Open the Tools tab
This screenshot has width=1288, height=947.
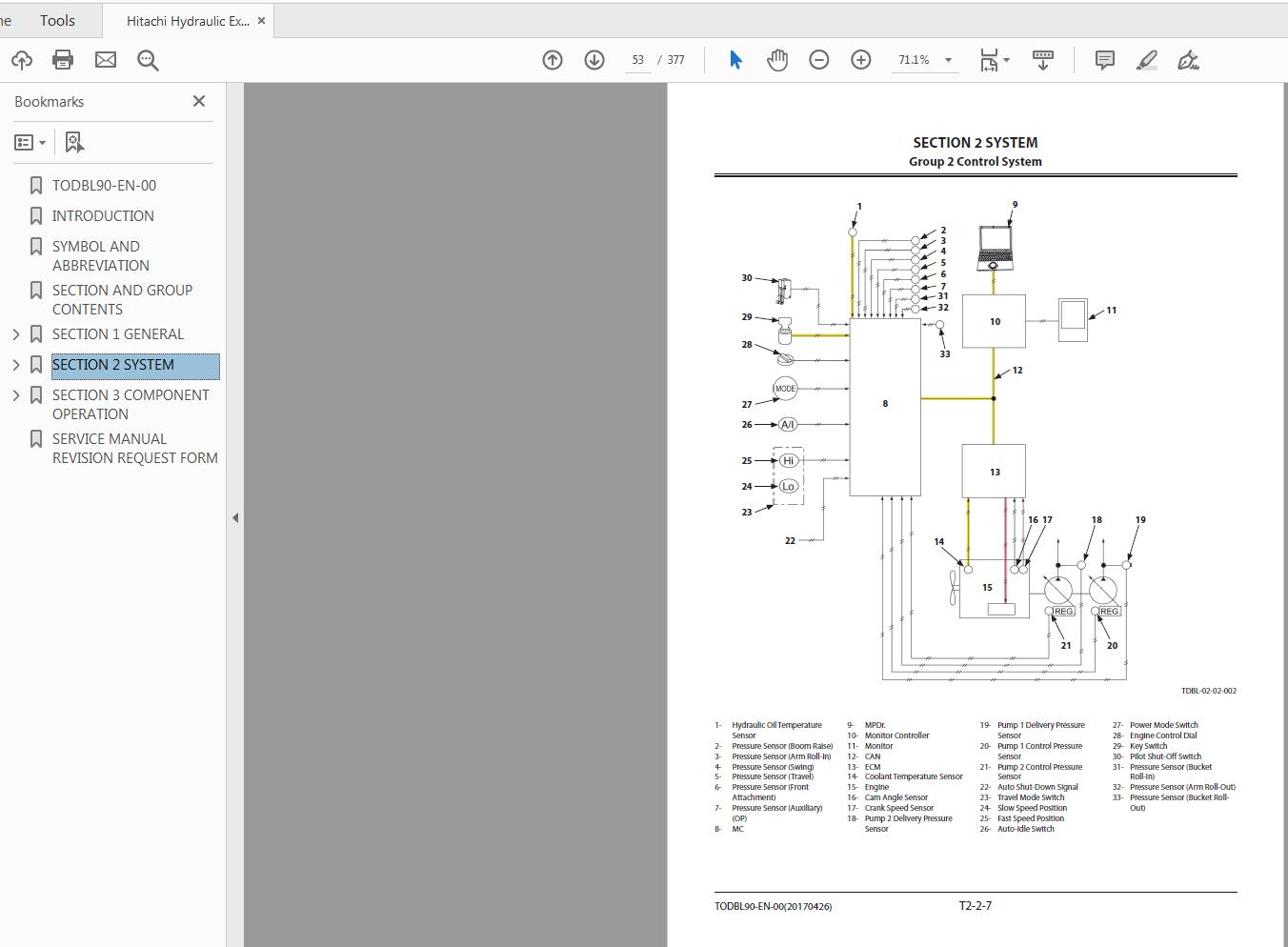click(x=57, y=20)
